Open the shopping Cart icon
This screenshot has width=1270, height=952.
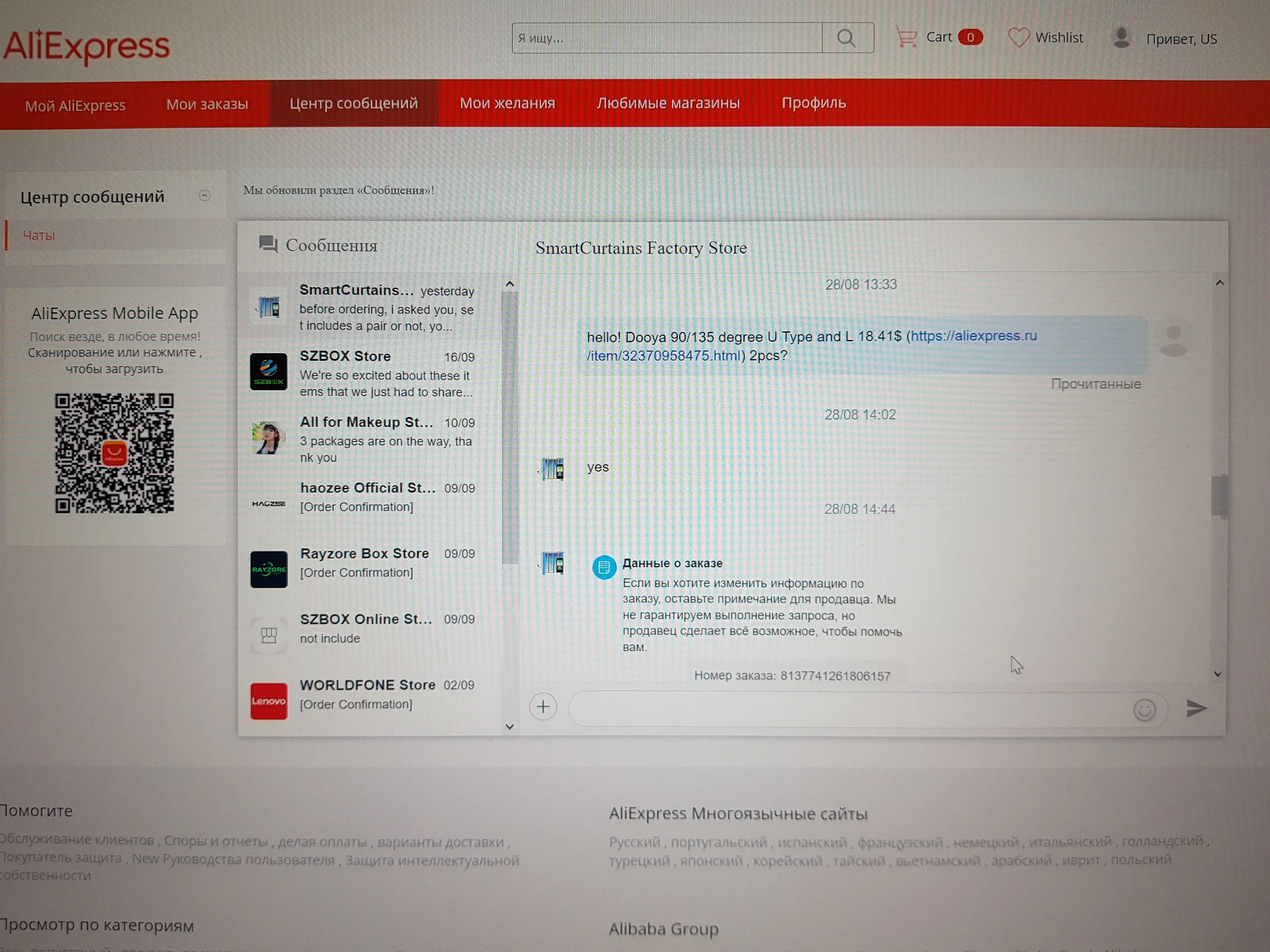[907, 38]
